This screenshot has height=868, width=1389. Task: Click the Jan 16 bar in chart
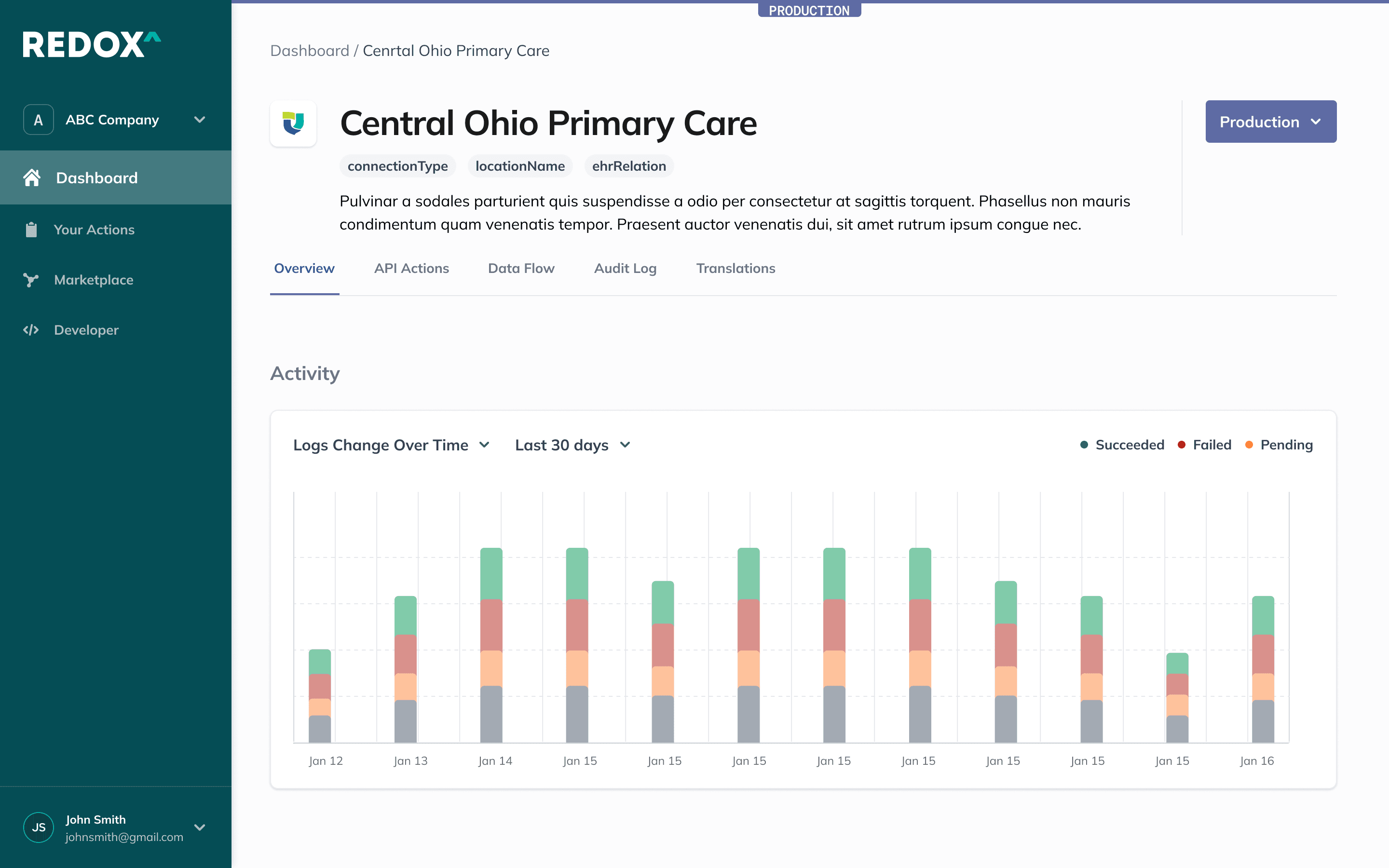tap(1263, 669)
